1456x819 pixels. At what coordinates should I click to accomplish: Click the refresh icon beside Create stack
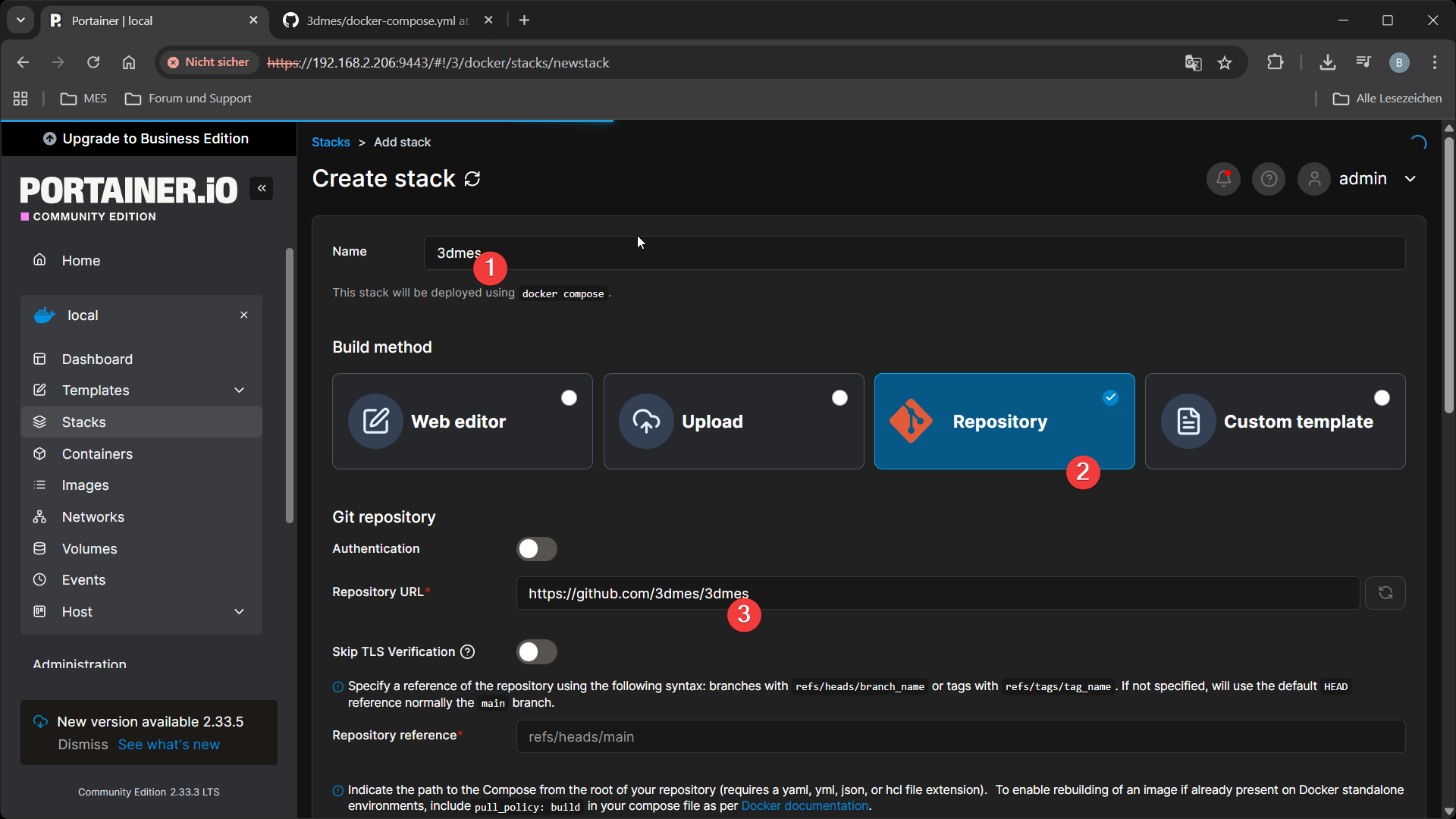tap(472, 179)
